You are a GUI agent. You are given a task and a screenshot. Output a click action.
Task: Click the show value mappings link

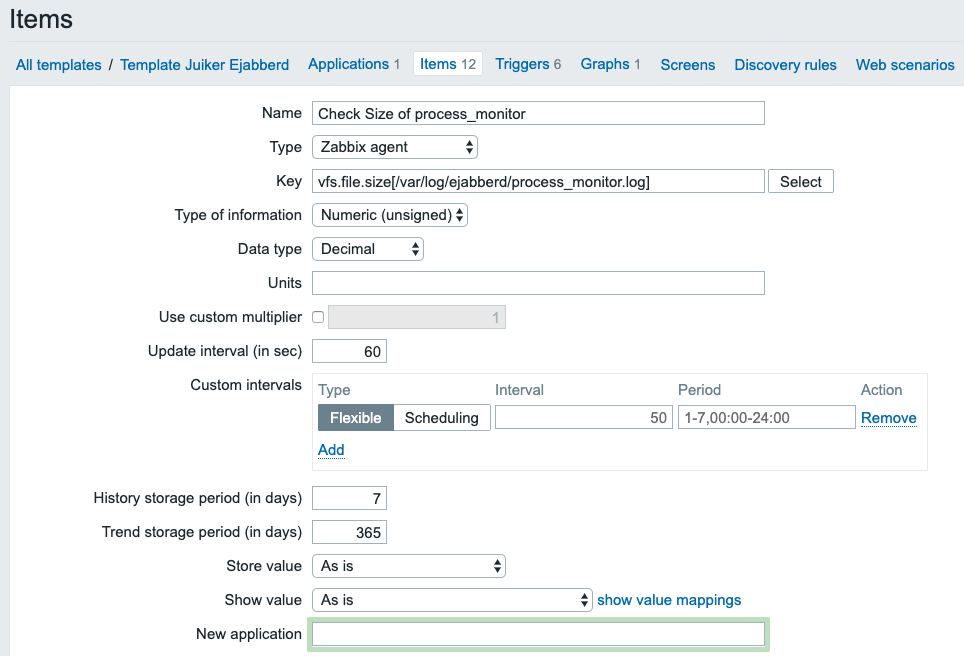tap(669, 600)
